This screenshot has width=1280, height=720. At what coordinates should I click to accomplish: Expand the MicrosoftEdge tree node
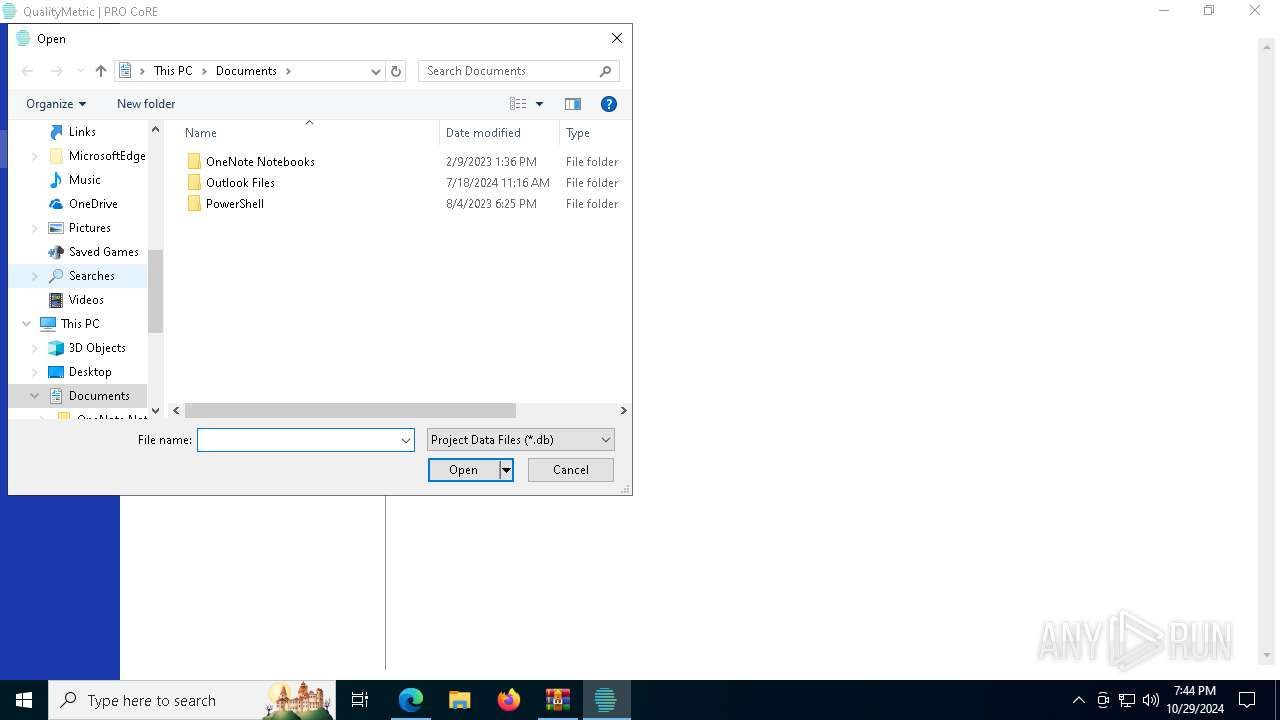pos(35,156)
